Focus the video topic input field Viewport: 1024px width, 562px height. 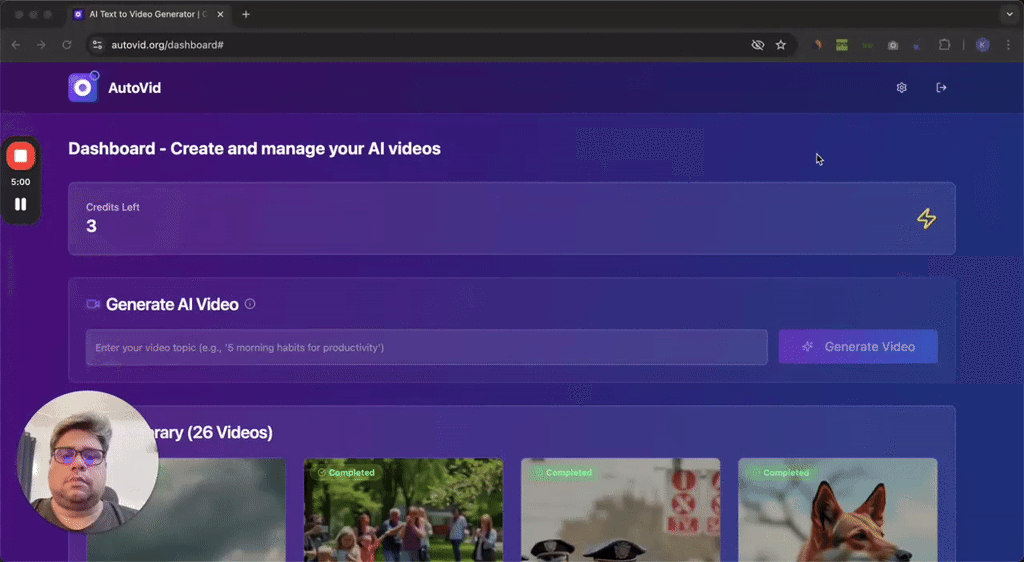coord(426,347)
